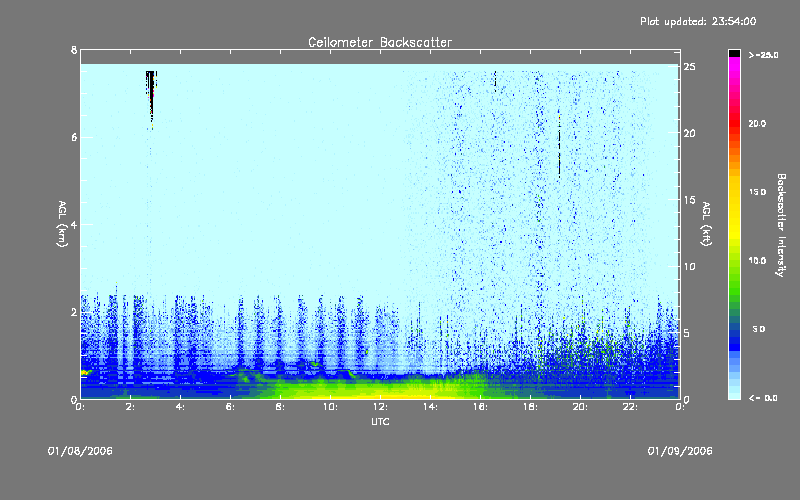800x500 pixels.
Task: Click the "2" km tick label on left axis
Action: pos(74,312)
